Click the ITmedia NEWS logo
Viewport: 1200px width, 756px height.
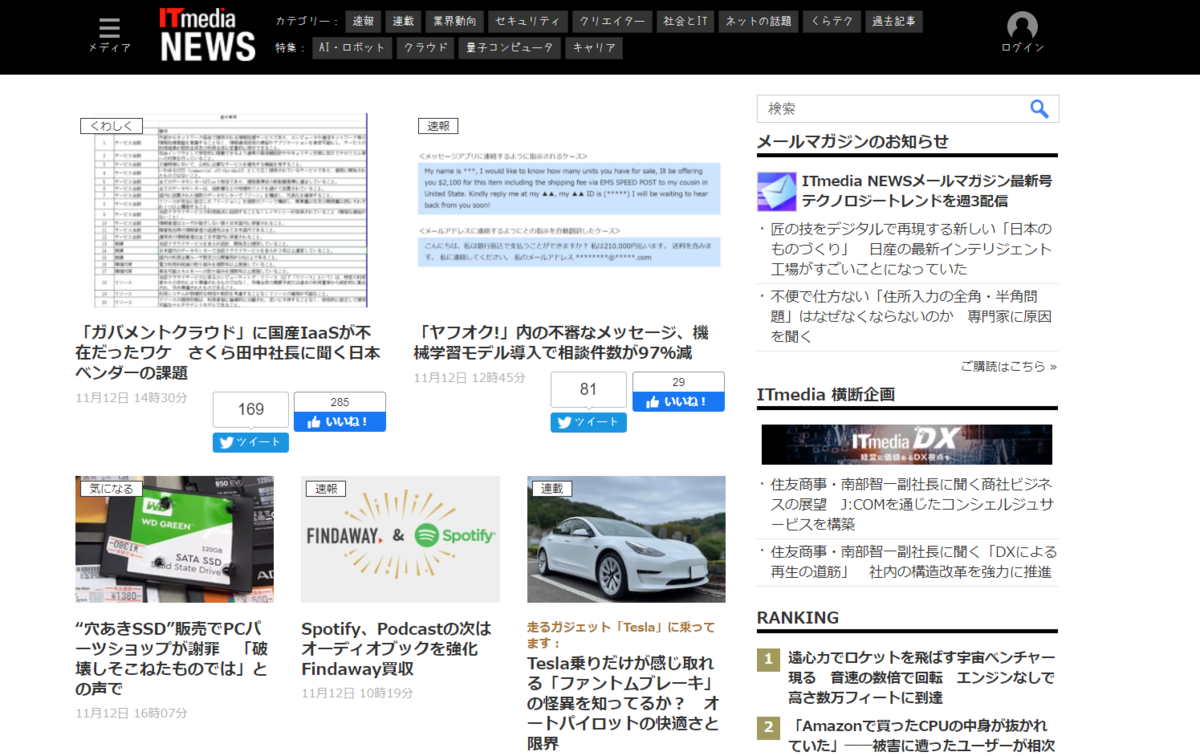click(x=208, y=36)
